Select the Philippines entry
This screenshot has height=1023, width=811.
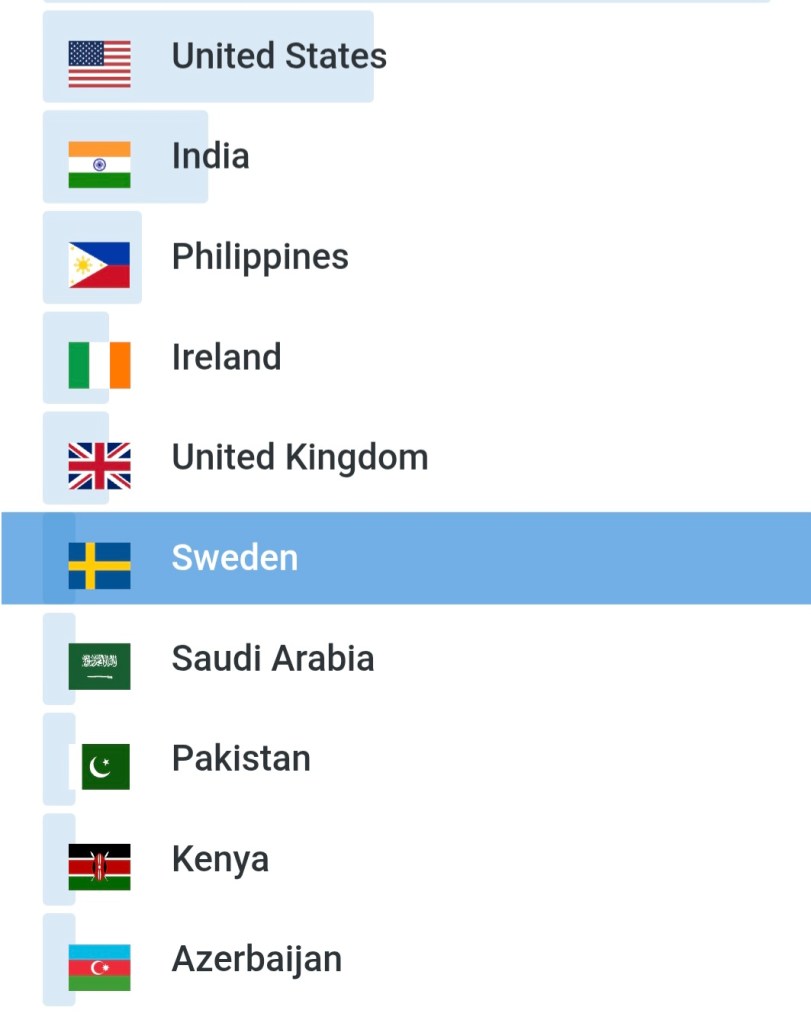tap(260, 257)
